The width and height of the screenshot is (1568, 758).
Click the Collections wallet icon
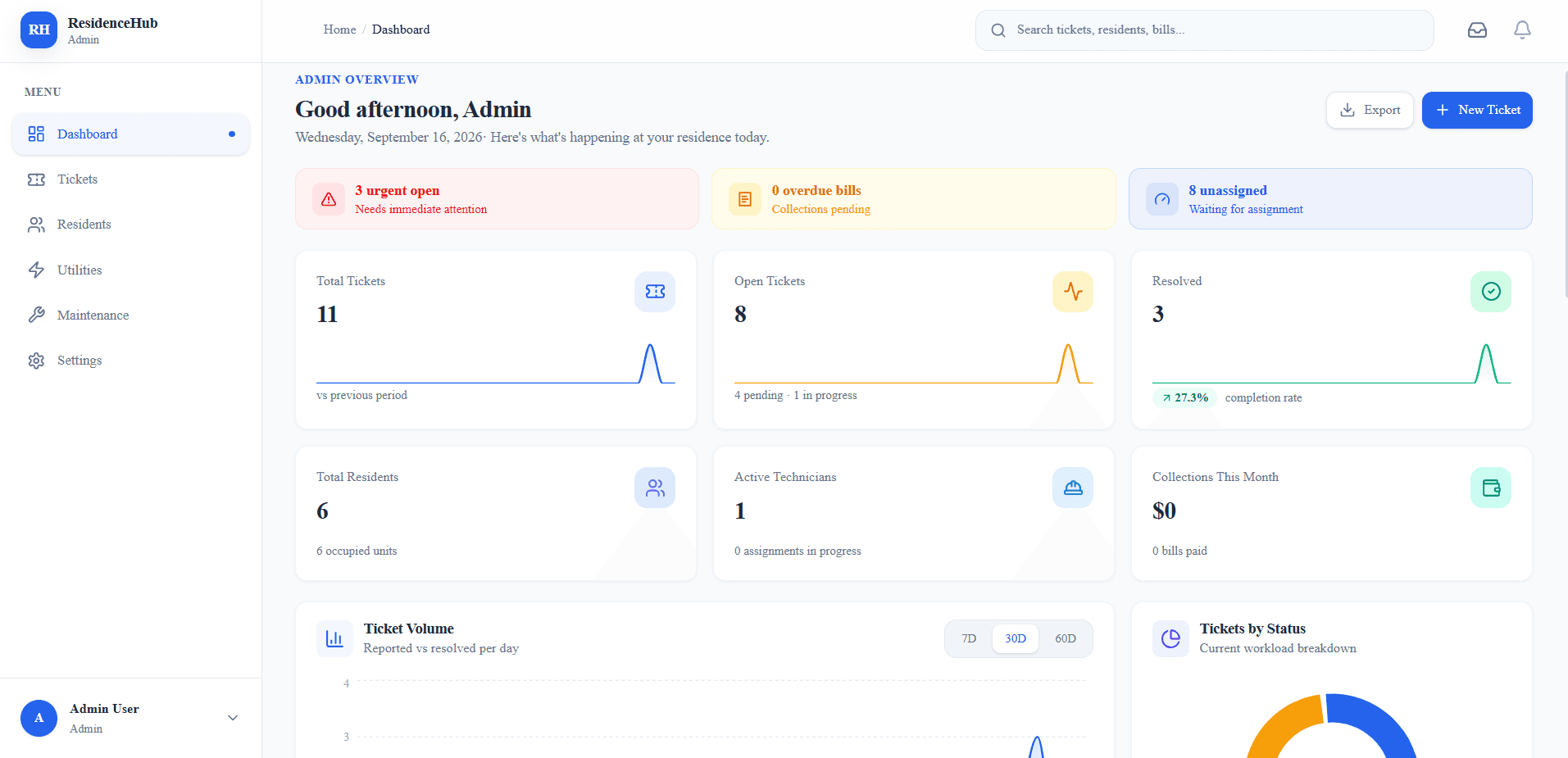pyautogui.click(x=1491, y=488)
